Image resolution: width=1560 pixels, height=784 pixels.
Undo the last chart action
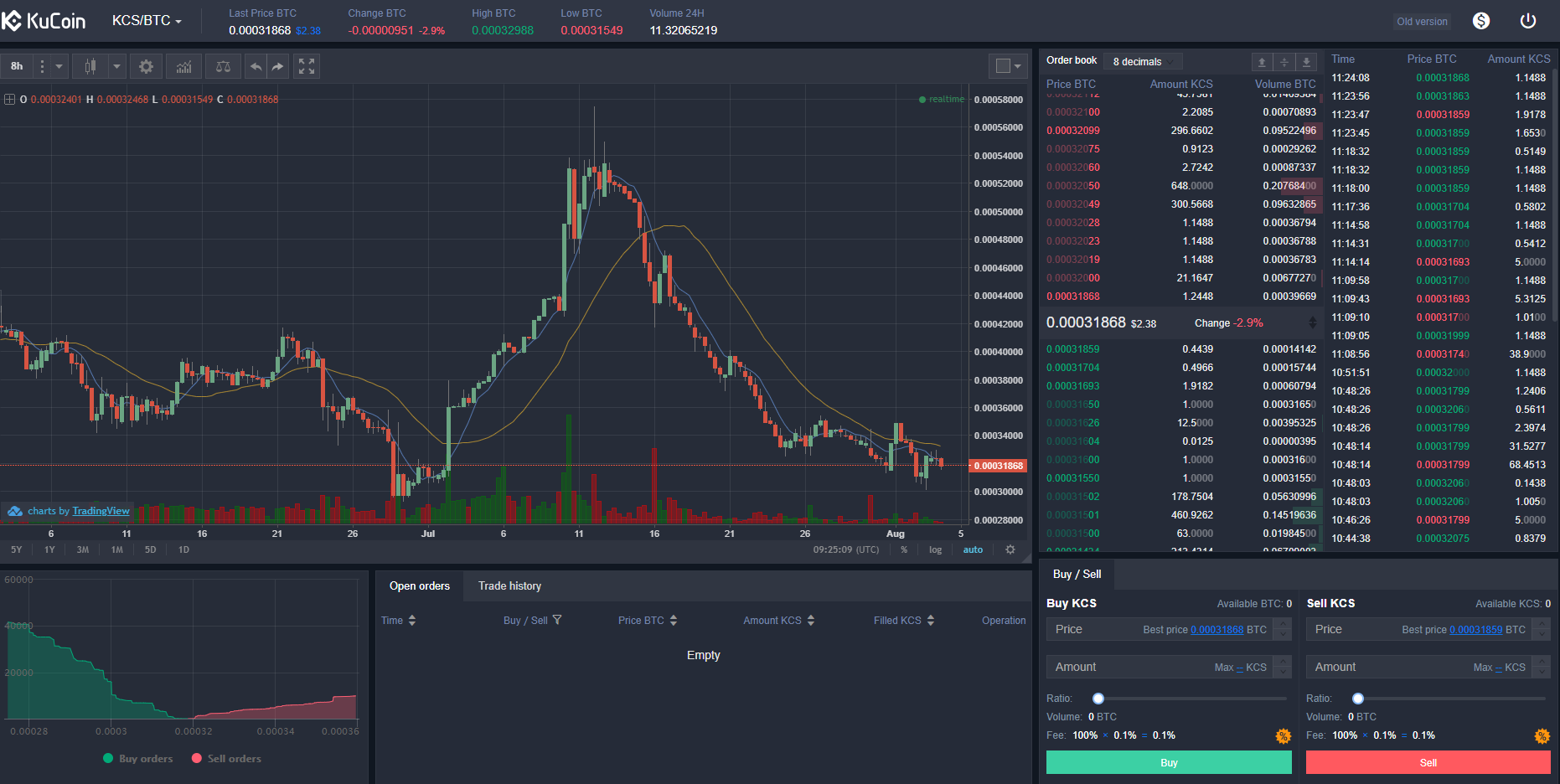click(256, 66)
